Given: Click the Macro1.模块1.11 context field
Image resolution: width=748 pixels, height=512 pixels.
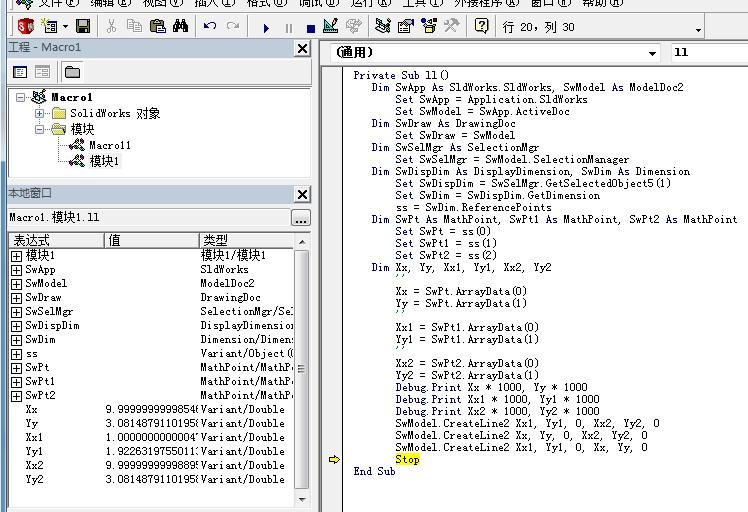Looking at the screenshot, I should click(x=149, y=218).
